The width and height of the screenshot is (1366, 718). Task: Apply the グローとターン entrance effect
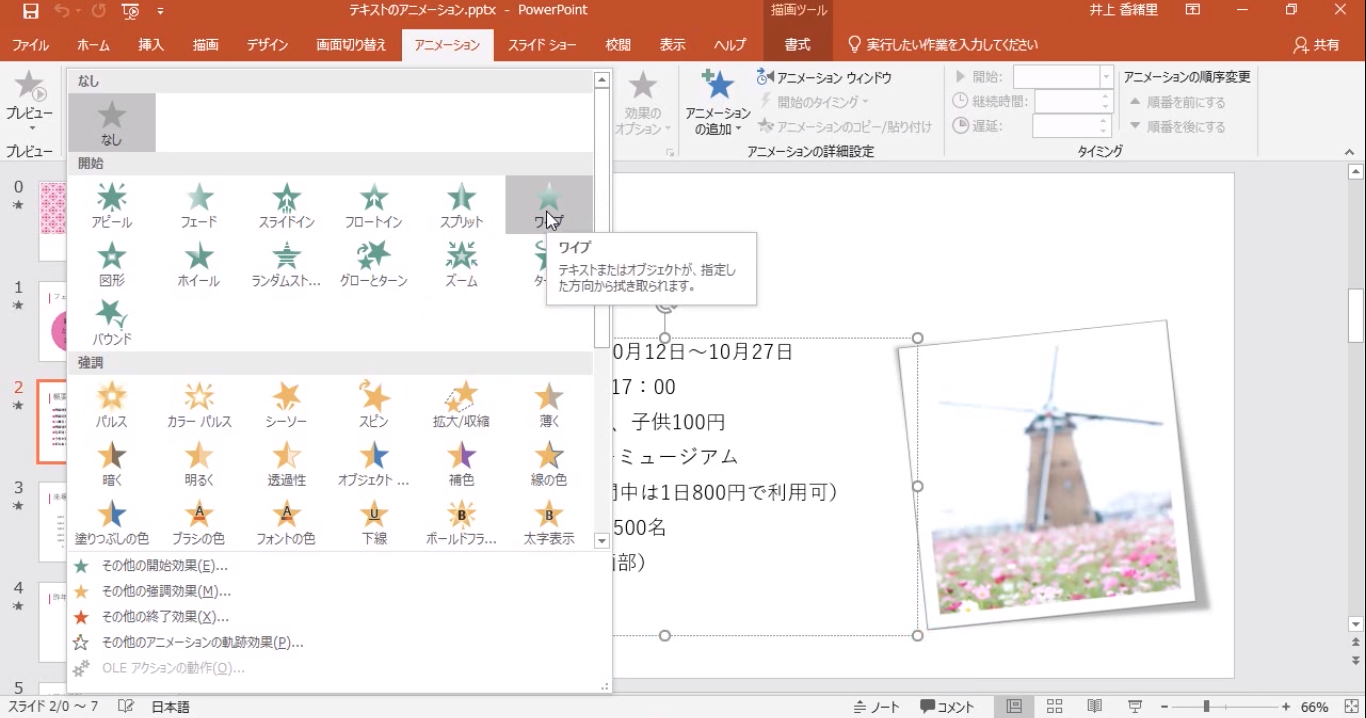[373, 264]
